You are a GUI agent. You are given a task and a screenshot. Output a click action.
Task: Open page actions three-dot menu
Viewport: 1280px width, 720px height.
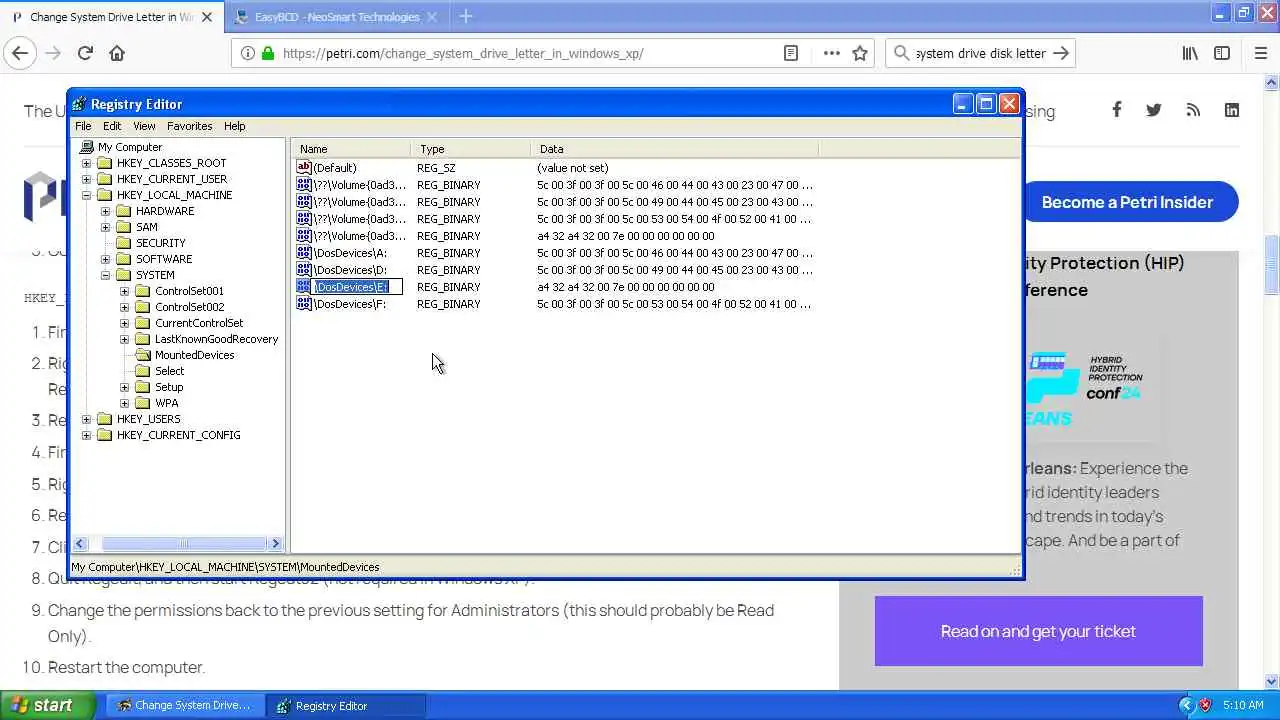(832, 53)
